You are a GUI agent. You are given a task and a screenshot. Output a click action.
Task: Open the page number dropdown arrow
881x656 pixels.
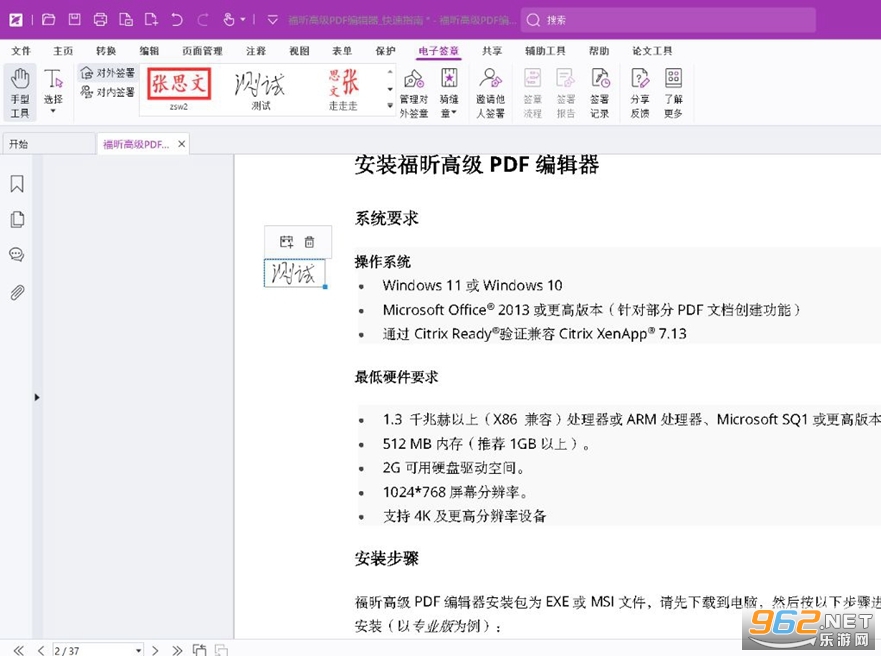click(138, 650)
